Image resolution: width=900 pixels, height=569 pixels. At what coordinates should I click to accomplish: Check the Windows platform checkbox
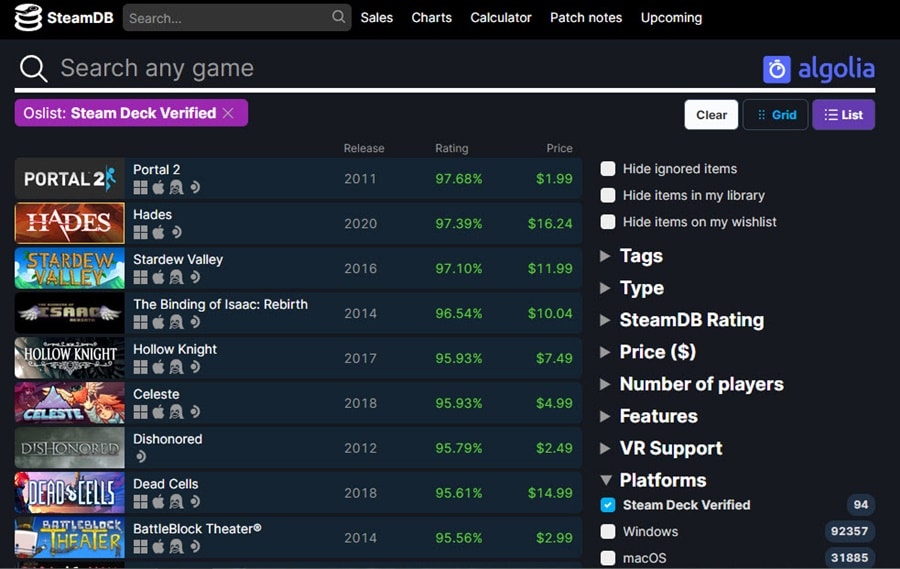click(608, 531)
